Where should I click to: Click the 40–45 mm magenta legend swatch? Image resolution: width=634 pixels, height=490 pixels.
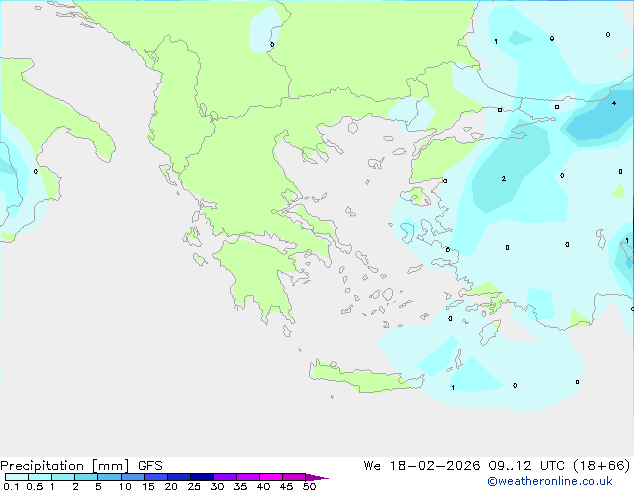pos(271,477)
